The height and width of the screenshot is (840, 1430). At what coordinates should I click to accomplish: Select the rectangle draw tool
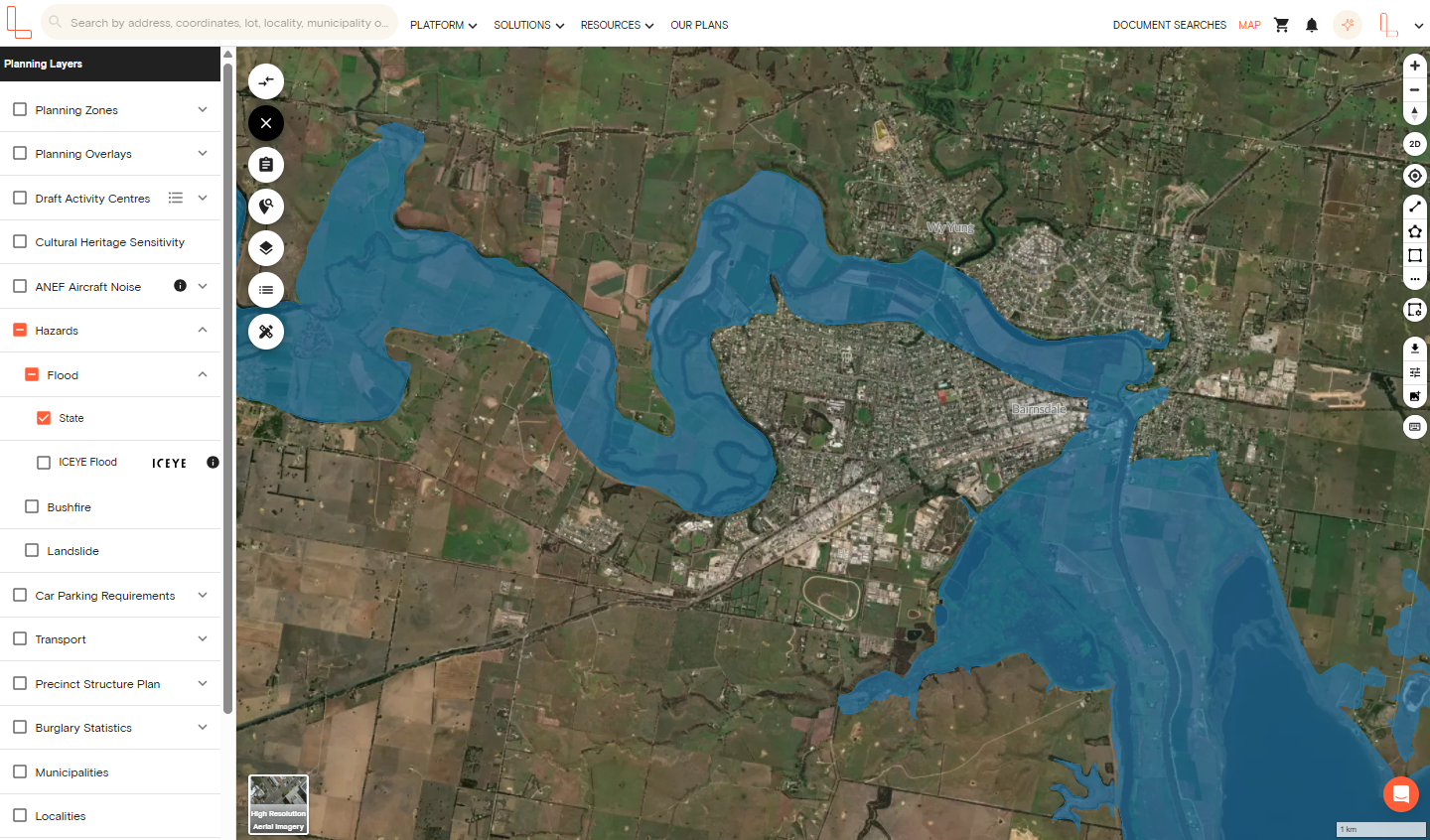[1415, 255]
